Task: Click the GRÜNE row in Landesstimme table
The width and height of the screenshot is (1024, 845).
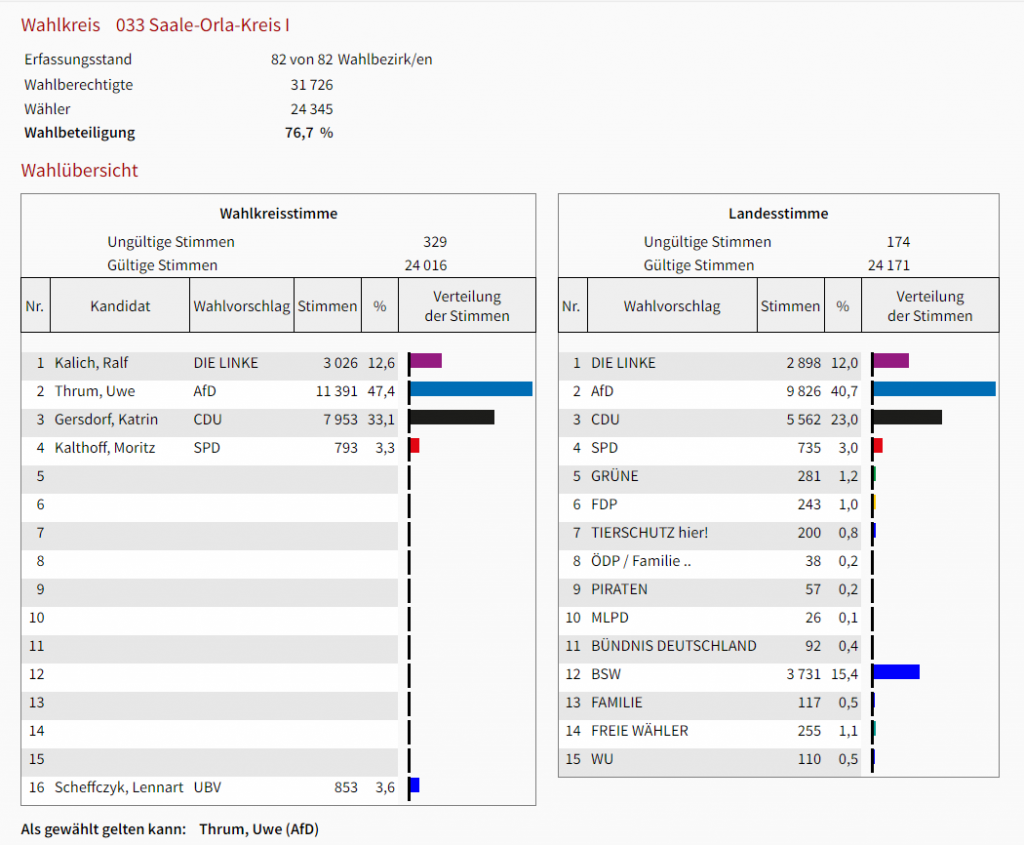Action: (614, 476)
